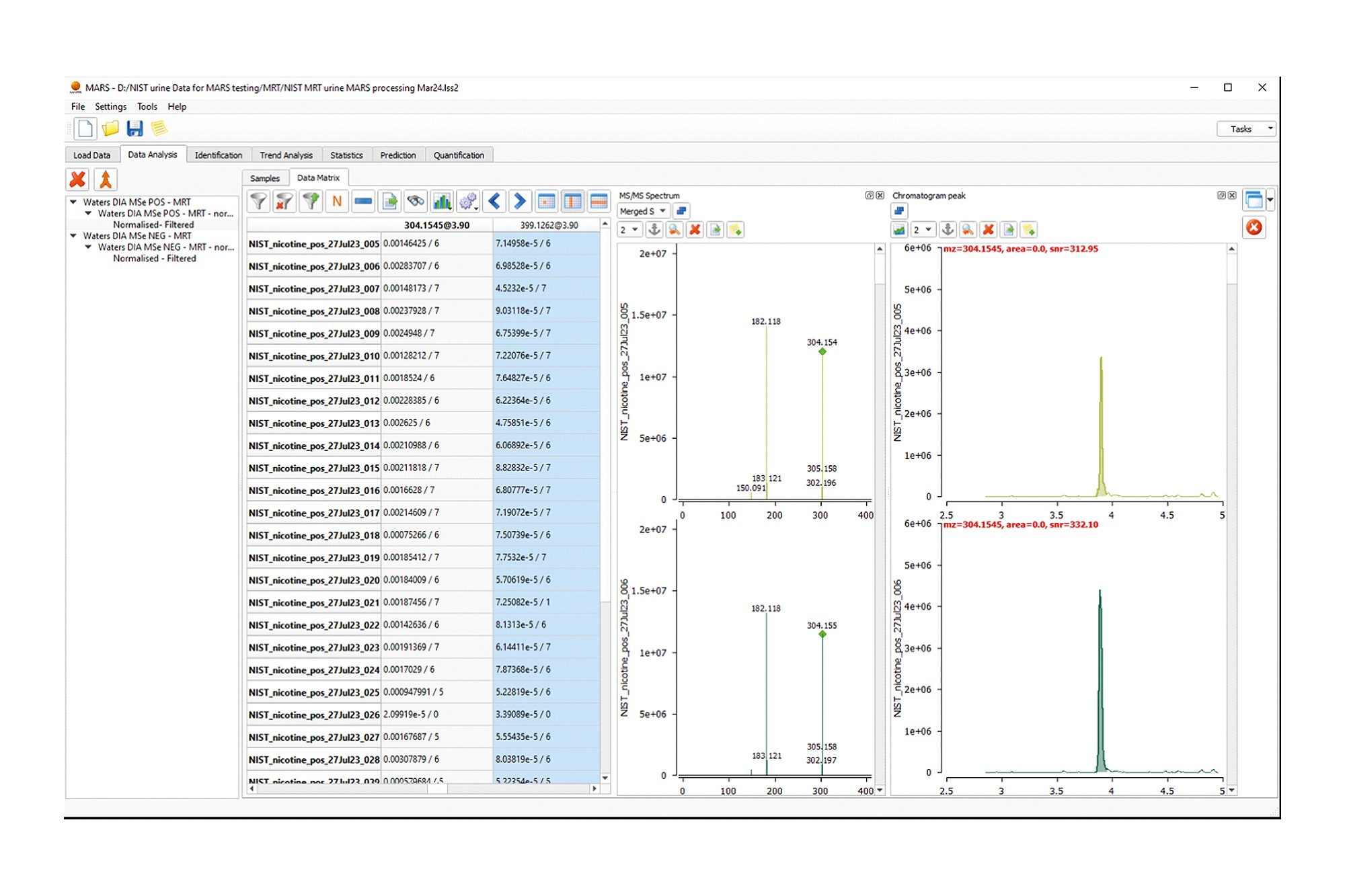Toggle the row highlight table view icon

tap(598, 201)
